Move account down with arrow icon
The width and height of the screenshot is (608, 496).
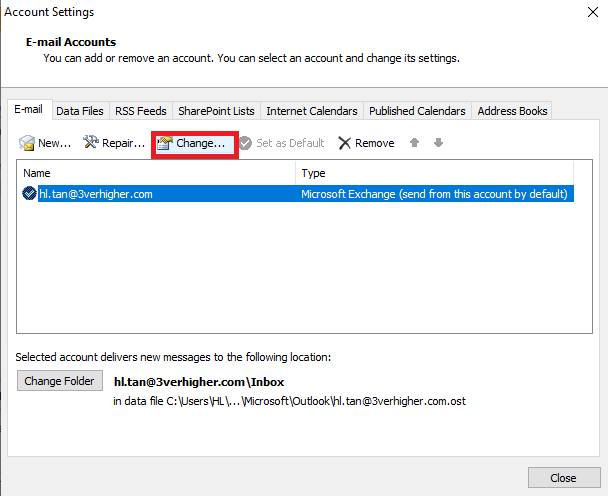click(x=439, y=143)
